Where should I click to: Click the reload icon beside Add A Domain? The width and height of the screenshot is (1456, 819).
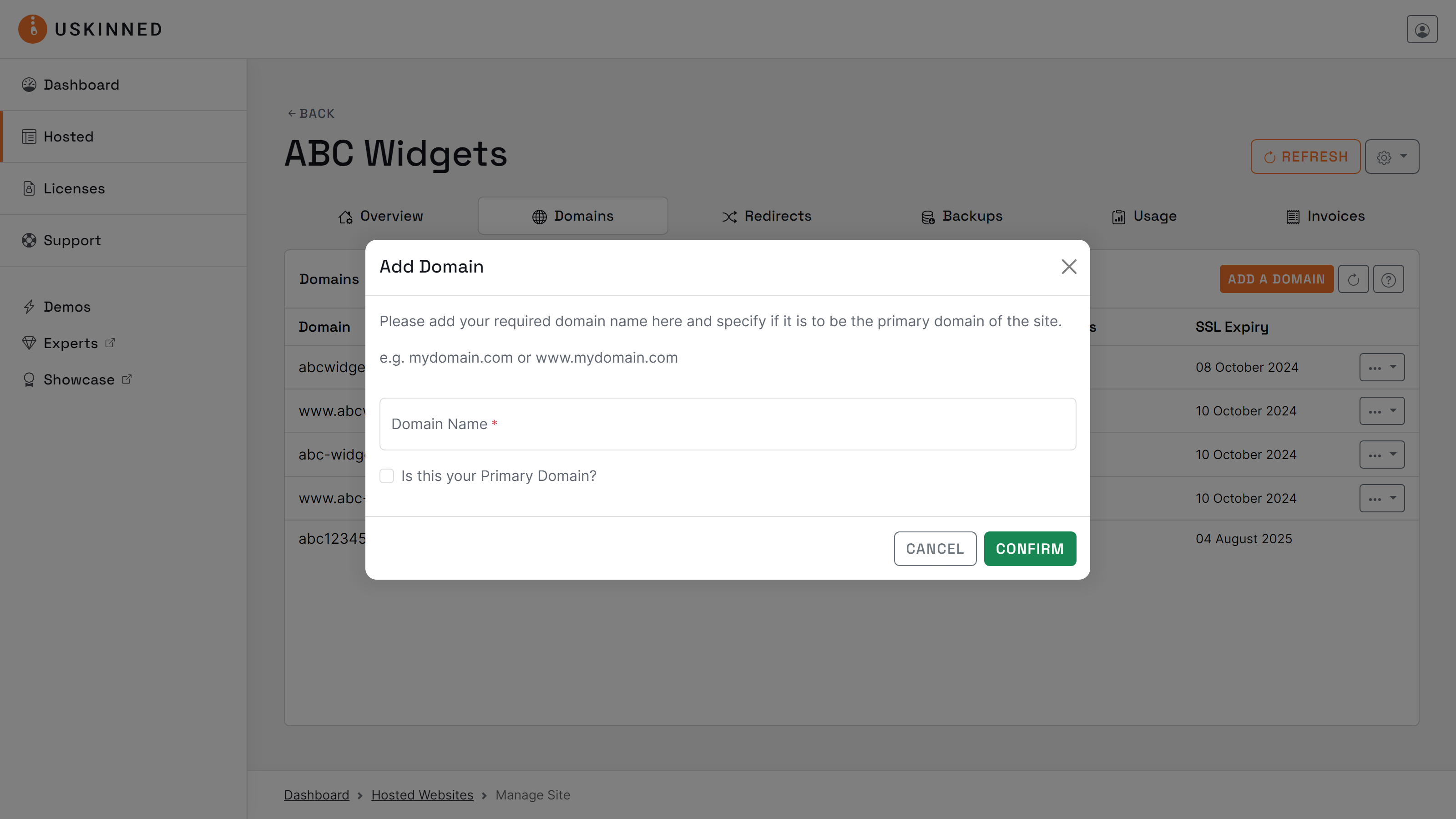pyautogui.click(x=1354, y=278)
